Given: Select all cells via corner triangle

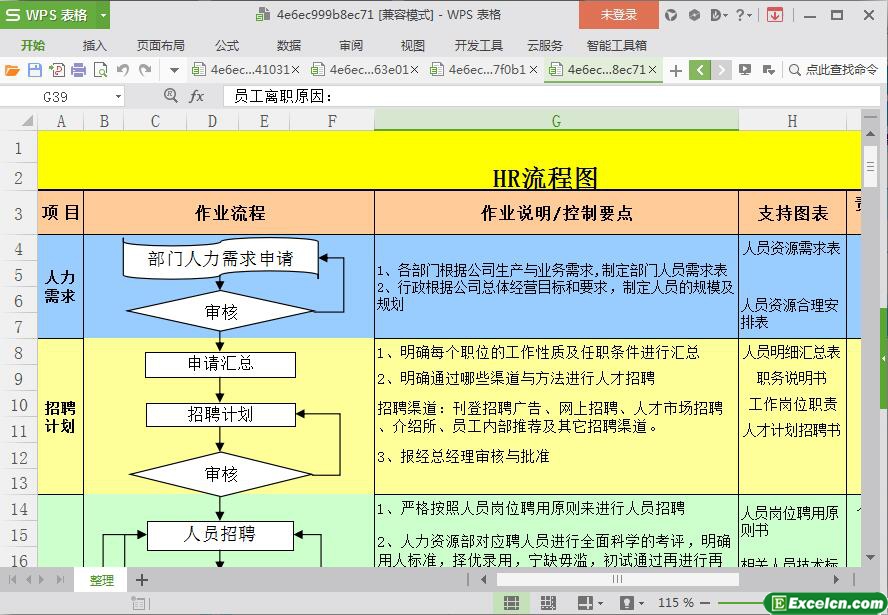Looking at the screenshot, I should tap(27, 121).
